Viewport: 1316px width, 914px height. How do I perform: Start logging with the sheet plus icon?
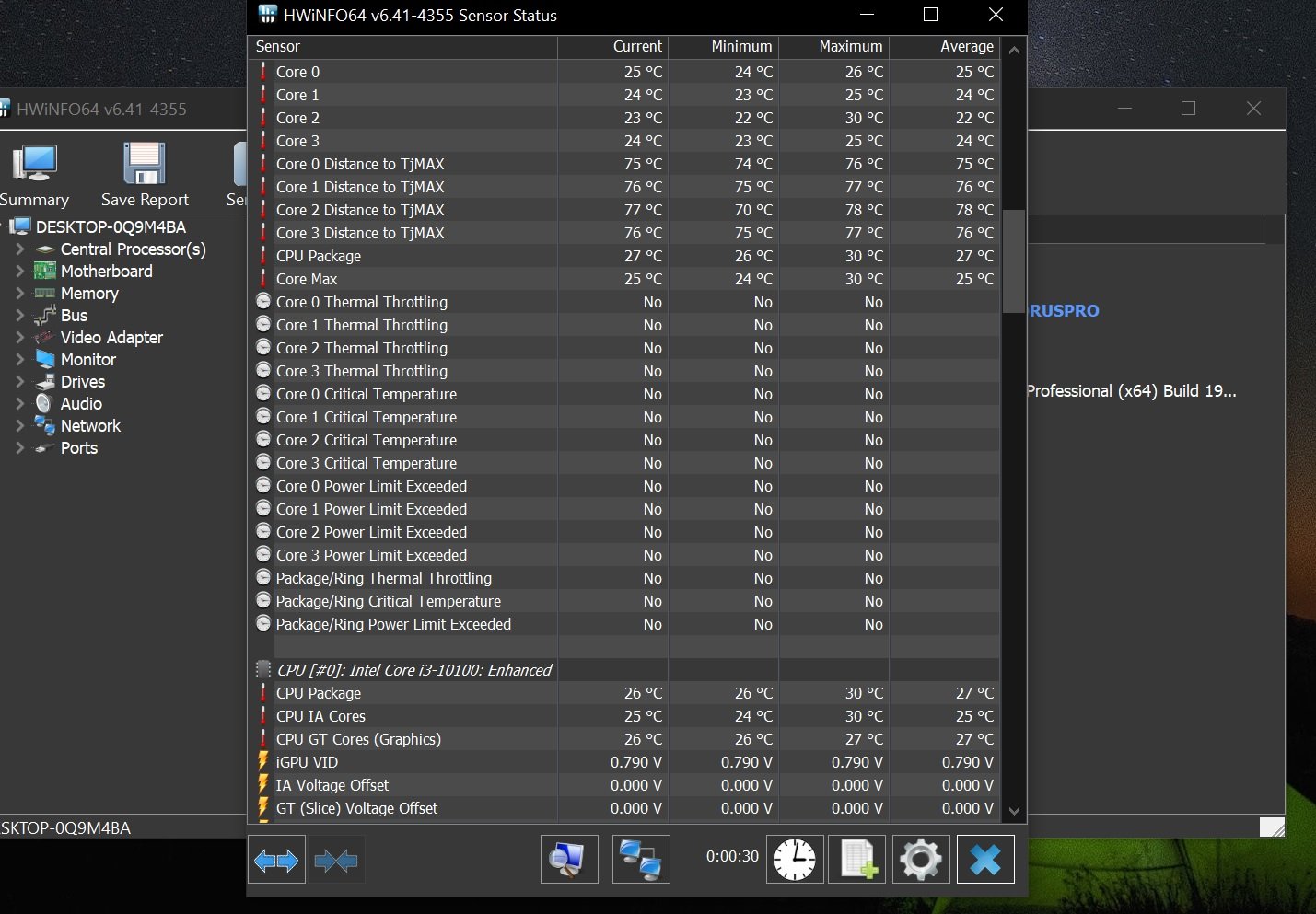tap(857, 860)
